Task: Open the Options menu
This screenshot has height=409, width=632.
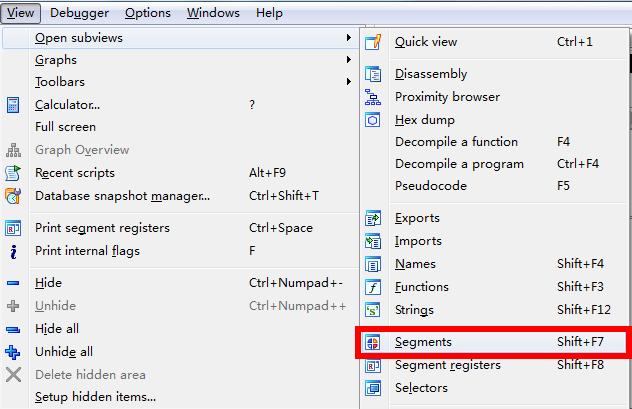Action: coord(148,13)
